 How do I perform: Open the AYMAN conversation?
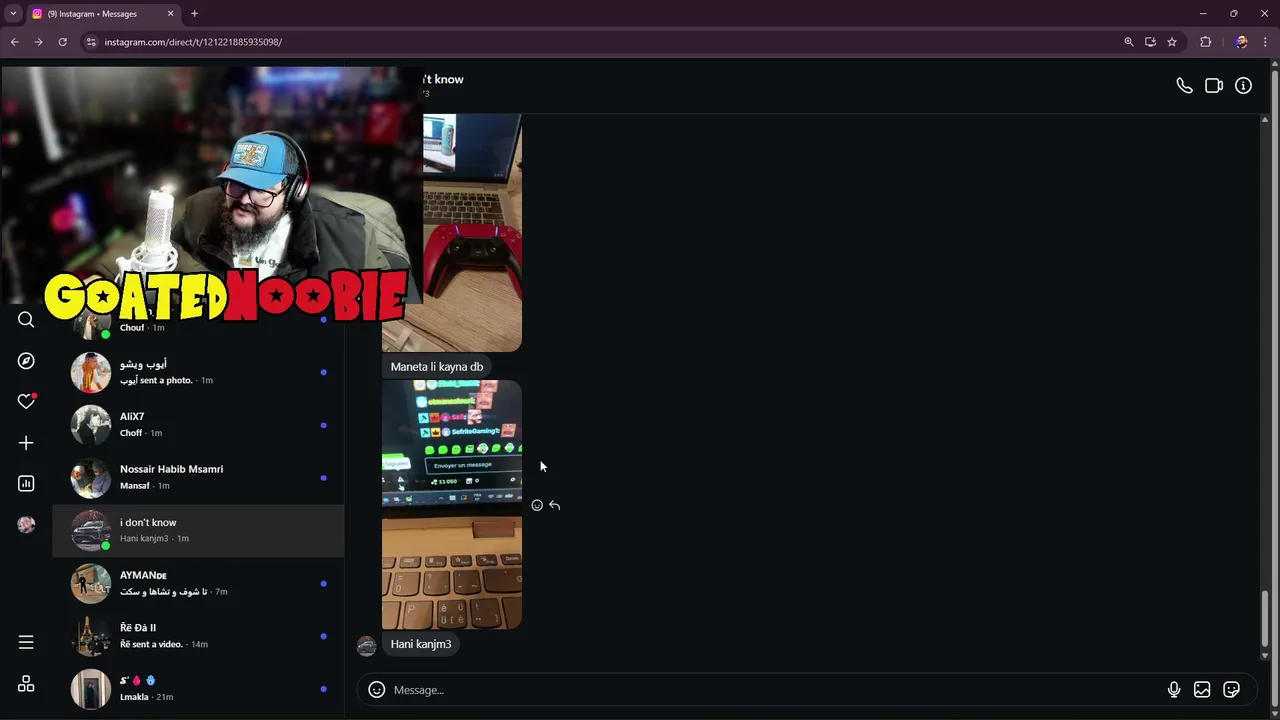pyautogui.click(x=198, y=584)
